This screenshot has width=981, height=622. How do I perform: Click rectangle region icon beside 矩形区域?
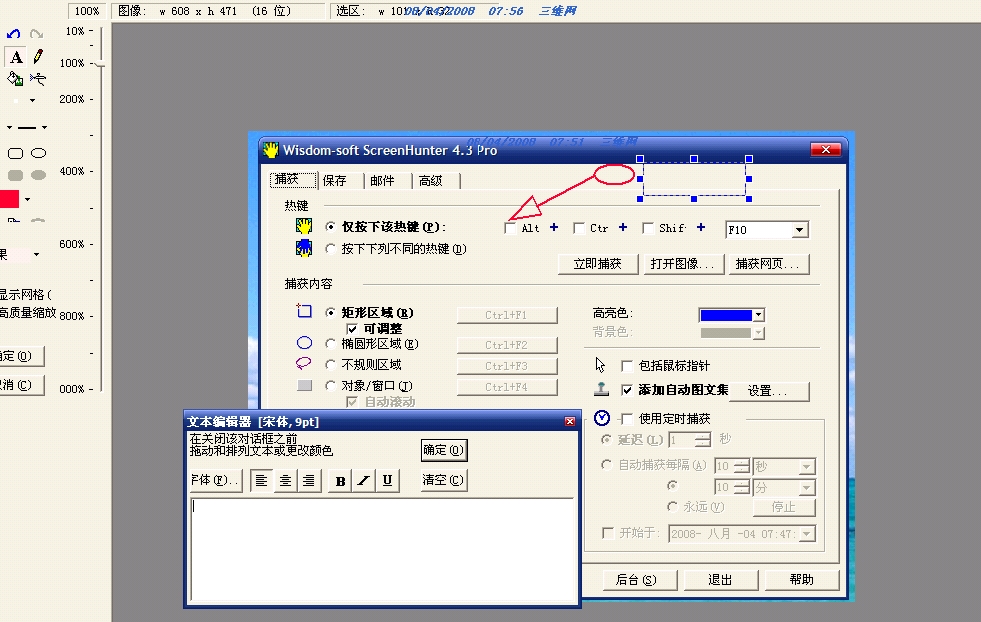[304, 311]
